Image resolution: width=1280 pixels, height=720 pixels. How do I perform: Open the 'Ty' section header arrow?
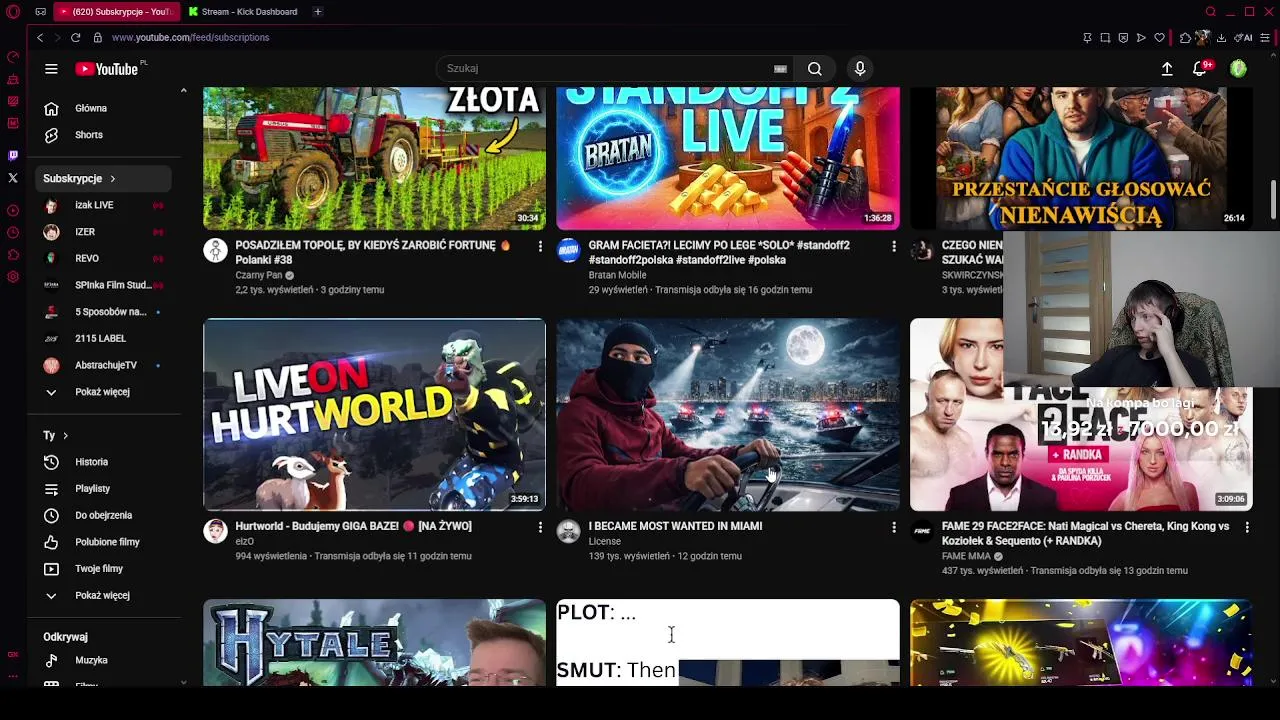coord(65,436)
